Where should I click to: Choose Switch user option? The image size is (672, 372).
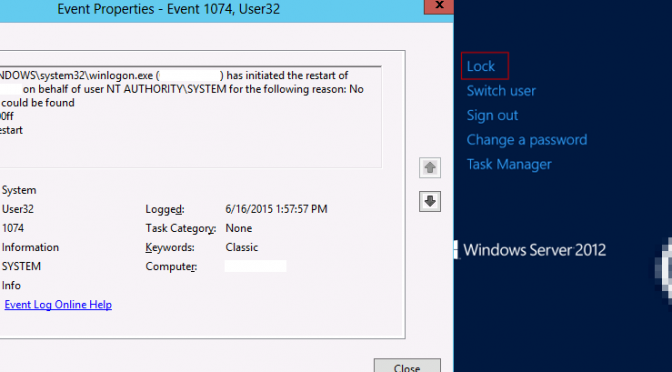(501, 91)
